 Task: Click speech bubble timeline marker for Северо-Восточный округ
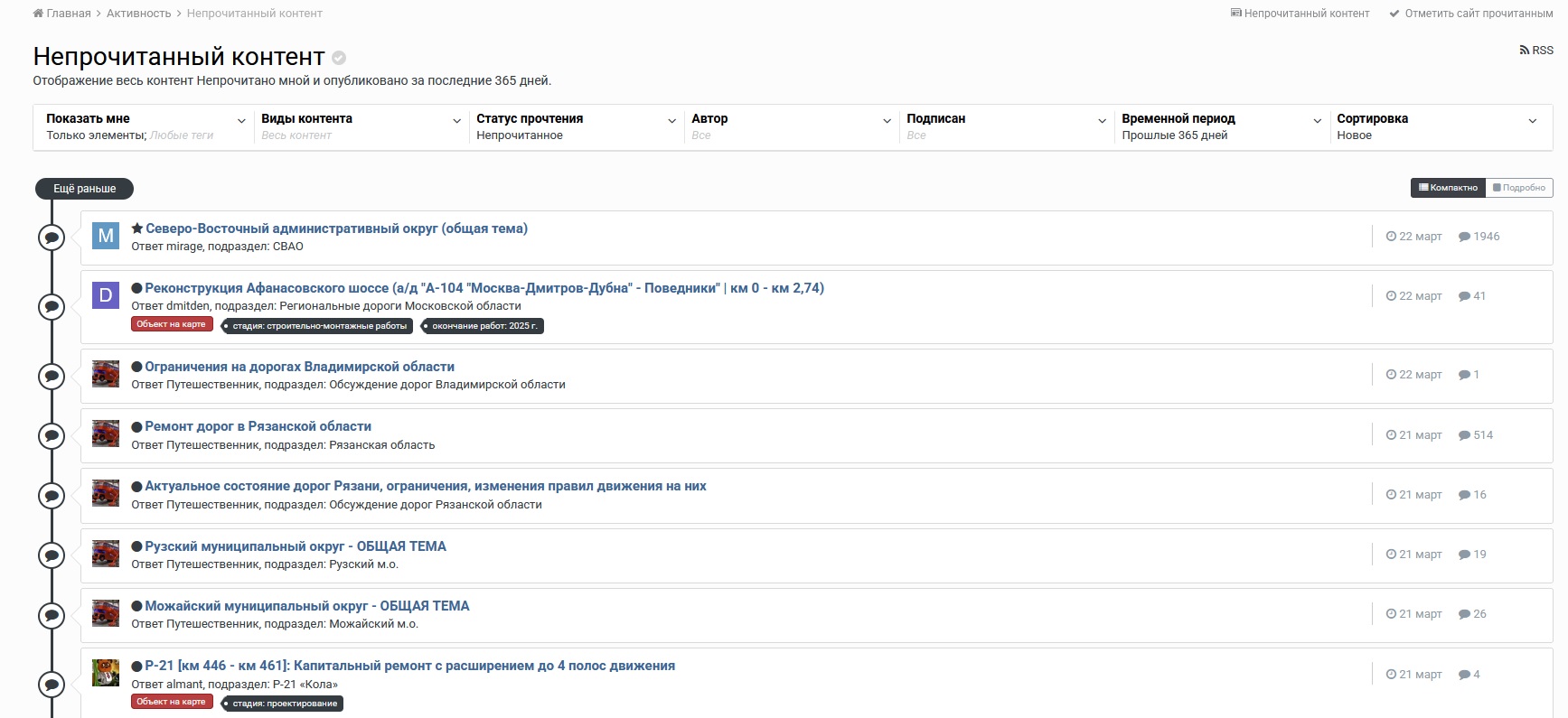52,238
